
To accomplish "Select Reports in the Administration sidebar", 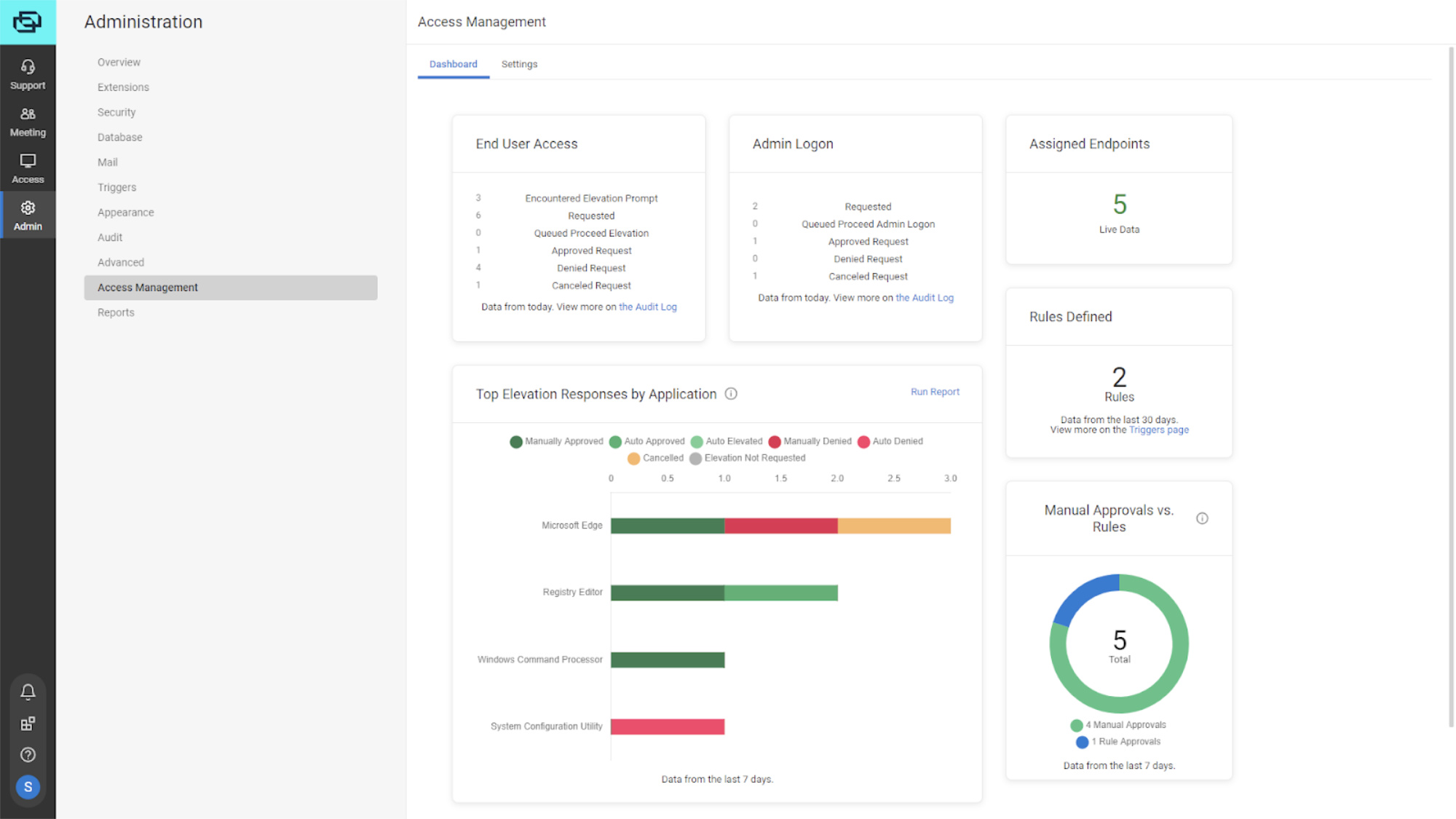I will pyautogui.click(x=116, y=312).
